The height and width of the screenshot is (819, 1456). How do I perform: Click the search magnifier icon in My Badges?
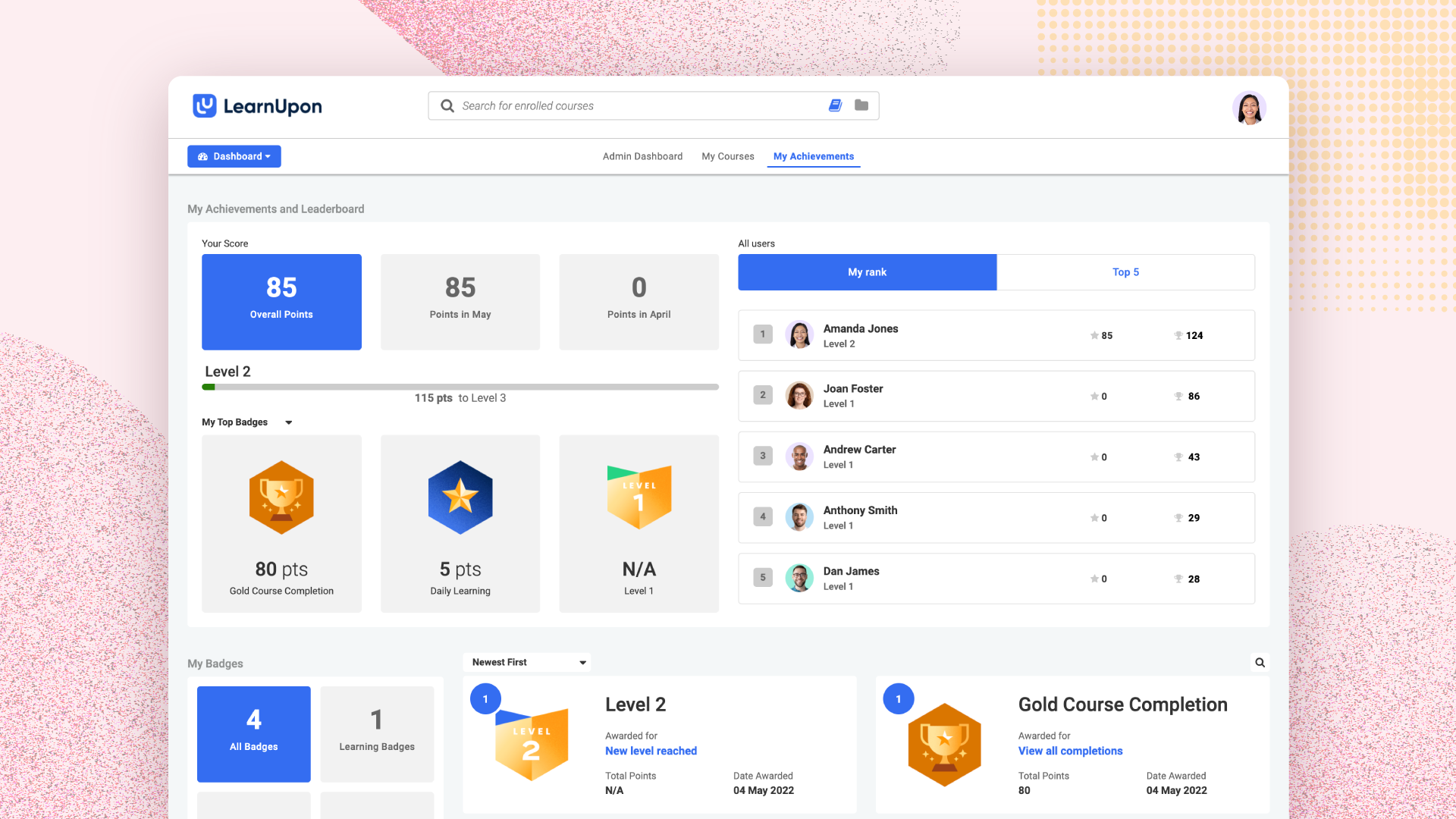1260,662
